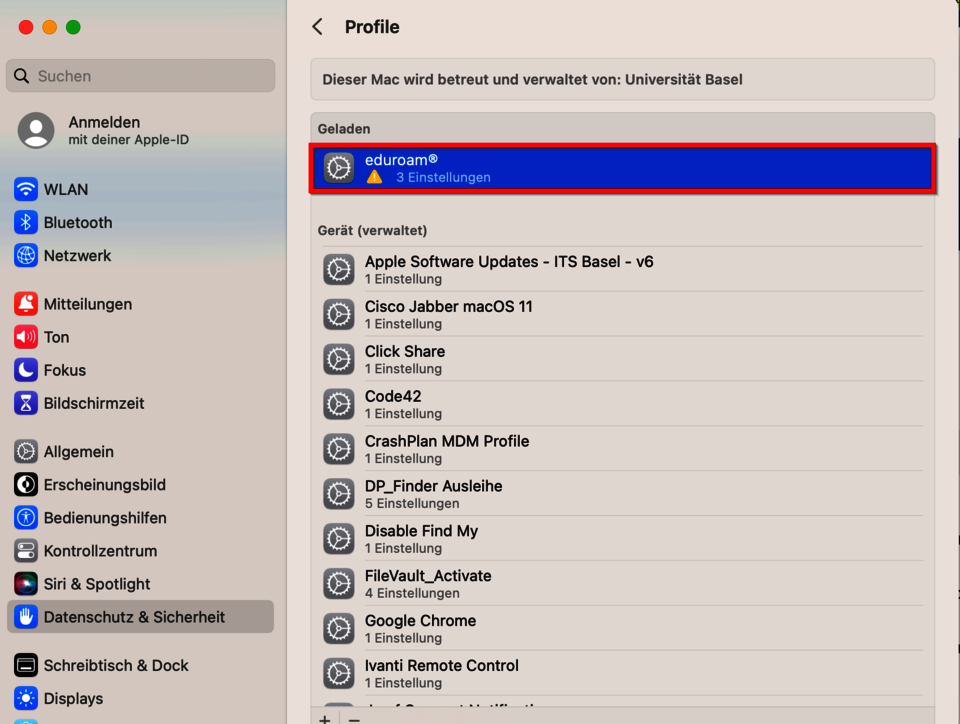Viewport: 960px width, 724px height.
Task: Click the Suchen search field
Action: (x=140, y=76)
